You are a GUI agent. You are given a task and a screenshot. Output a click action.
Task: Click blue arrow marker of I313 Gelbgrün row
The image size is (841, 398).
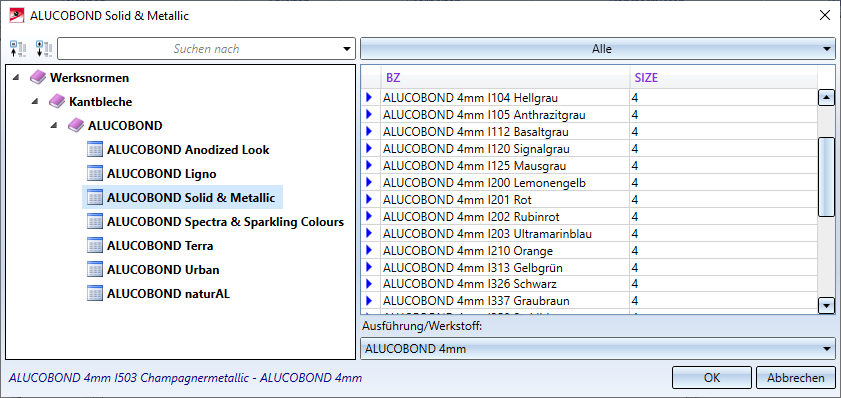point(368,267)
